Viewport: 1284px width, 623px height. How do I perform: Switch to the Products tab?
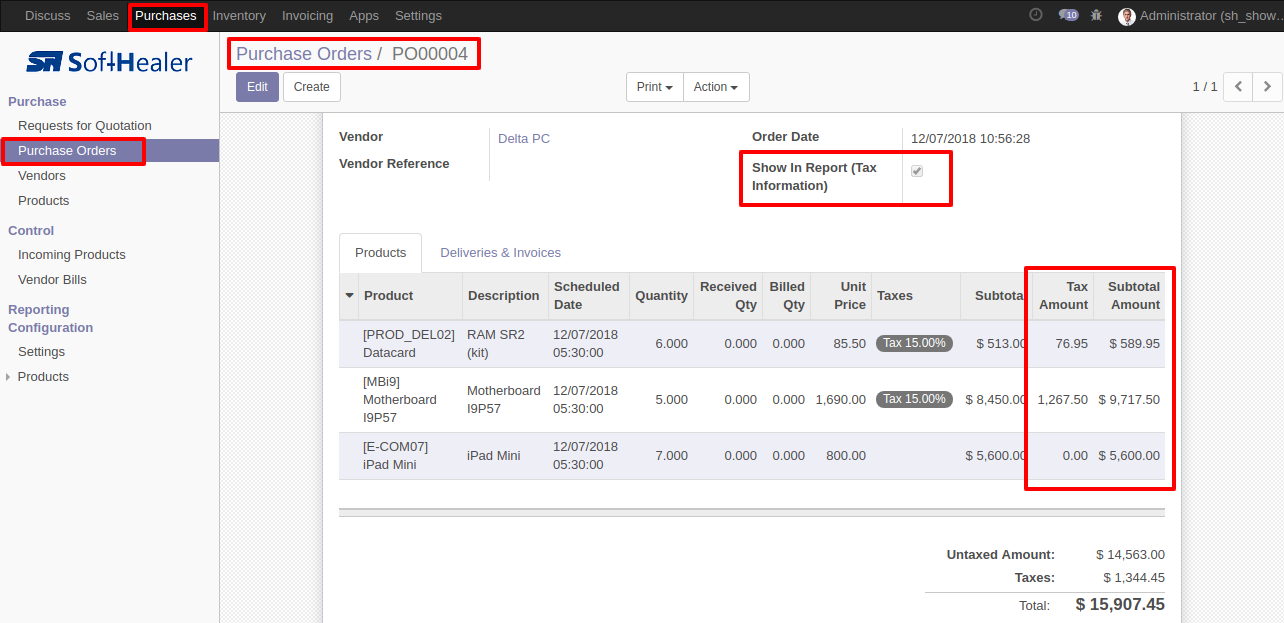381,253
